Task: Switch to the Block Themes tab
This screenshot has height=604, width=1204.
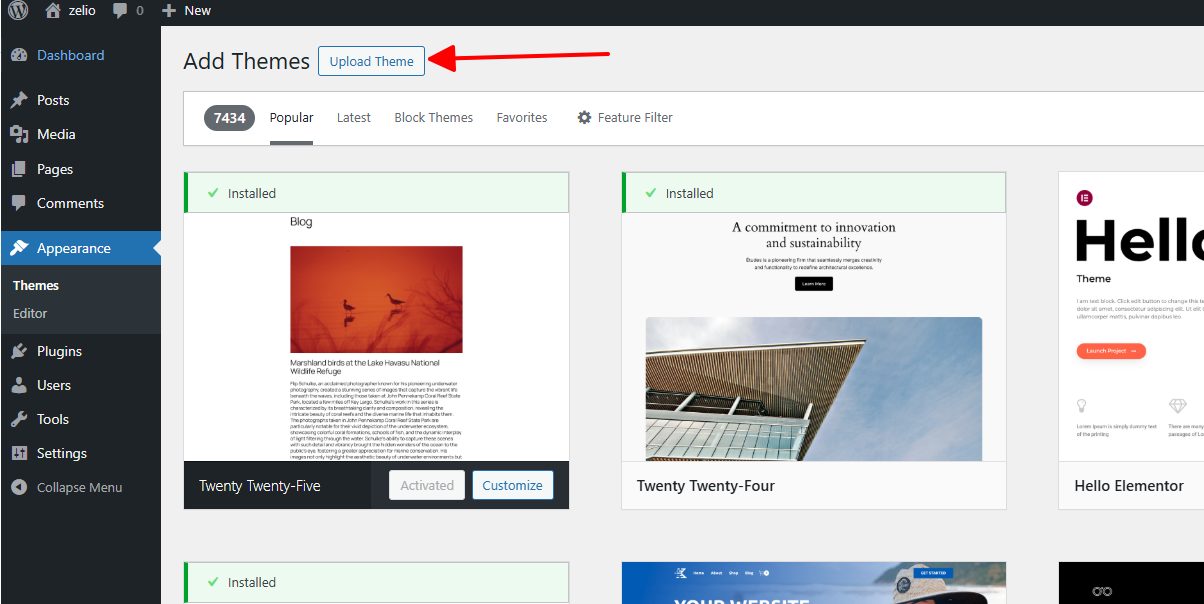Action: [x=434, y=117]
